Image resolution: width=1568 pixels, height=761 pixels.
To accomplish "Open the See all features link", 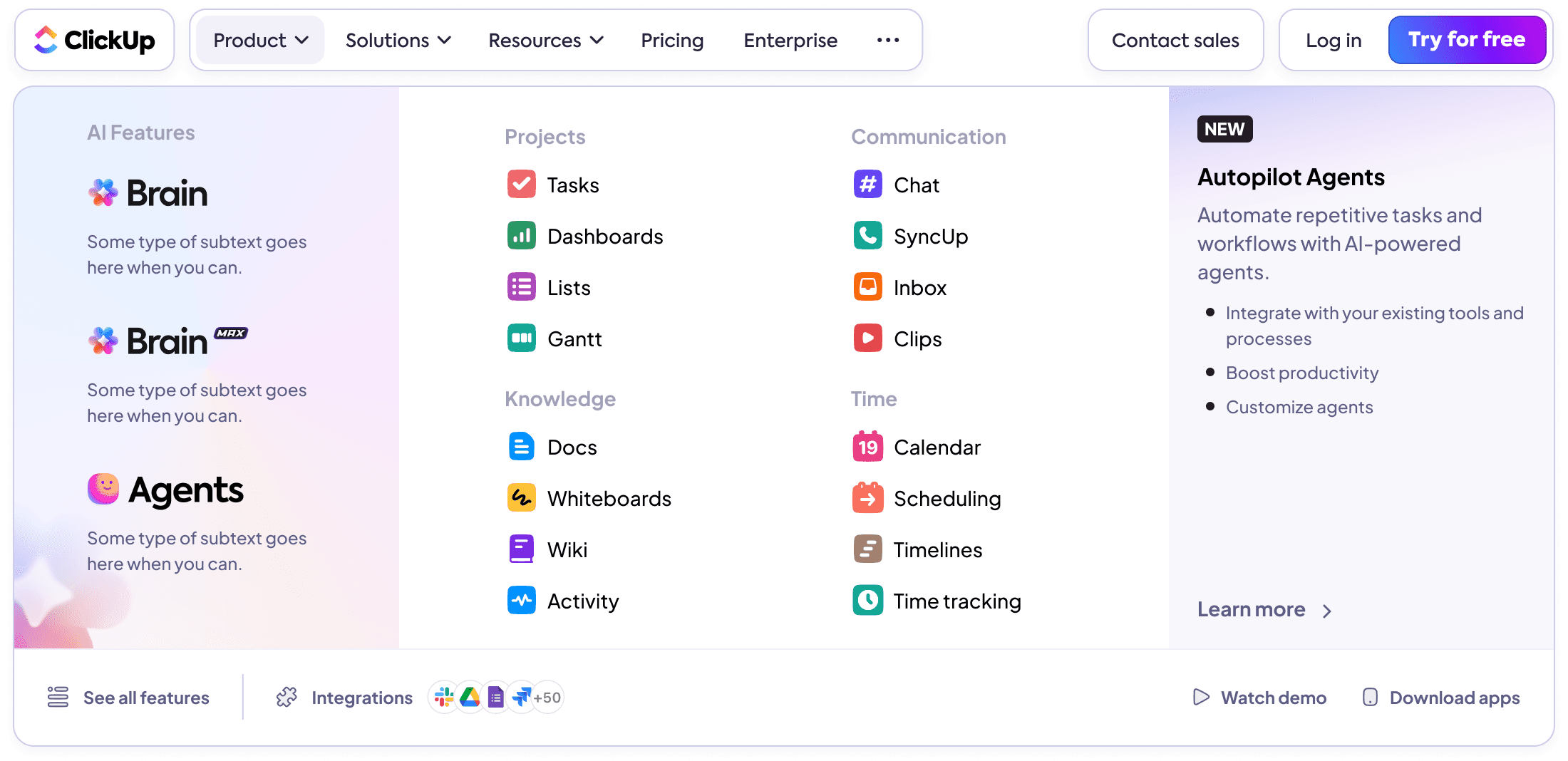I will coord(146,697).
